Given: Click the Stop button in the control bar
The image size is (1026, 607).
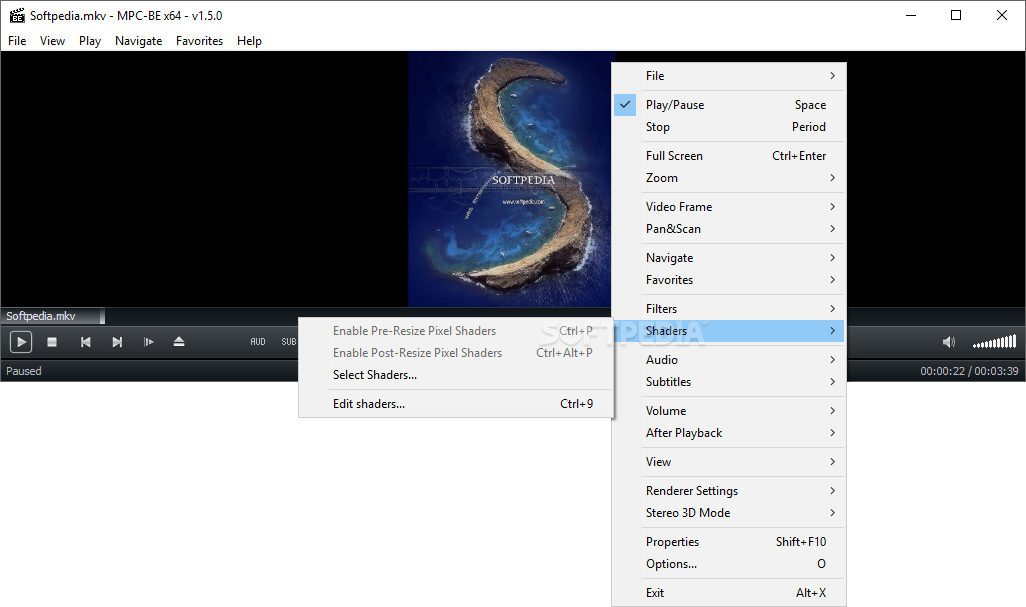Looking at the screenshot, I should click(52, 341).
